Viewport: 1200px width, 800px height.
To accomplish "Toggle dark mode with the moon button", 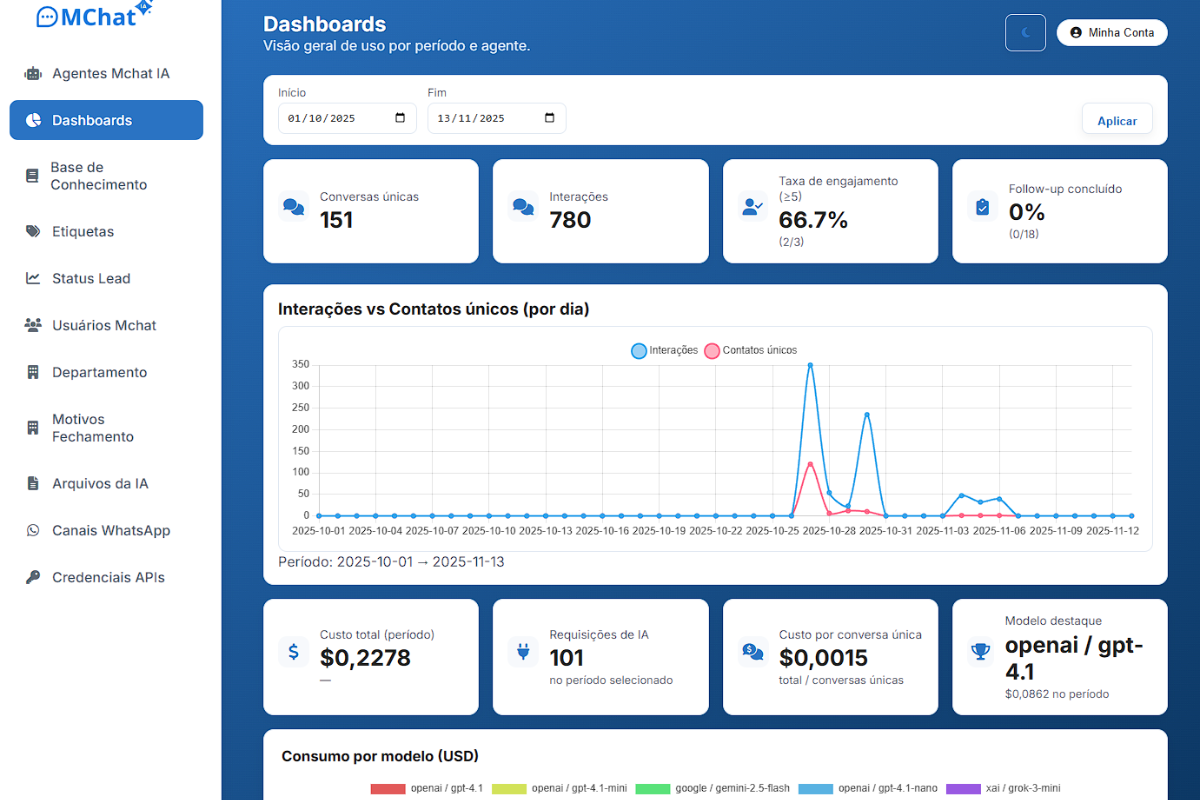I will coord(1024,32).
